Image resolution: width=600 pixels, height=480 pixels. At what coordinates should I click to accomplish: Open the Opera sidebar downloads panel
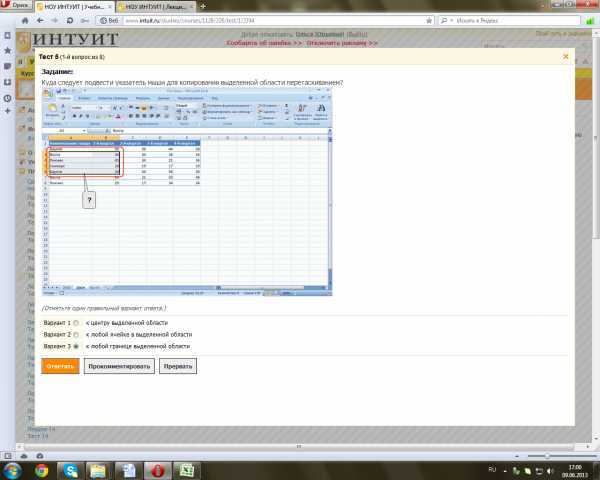7,82
